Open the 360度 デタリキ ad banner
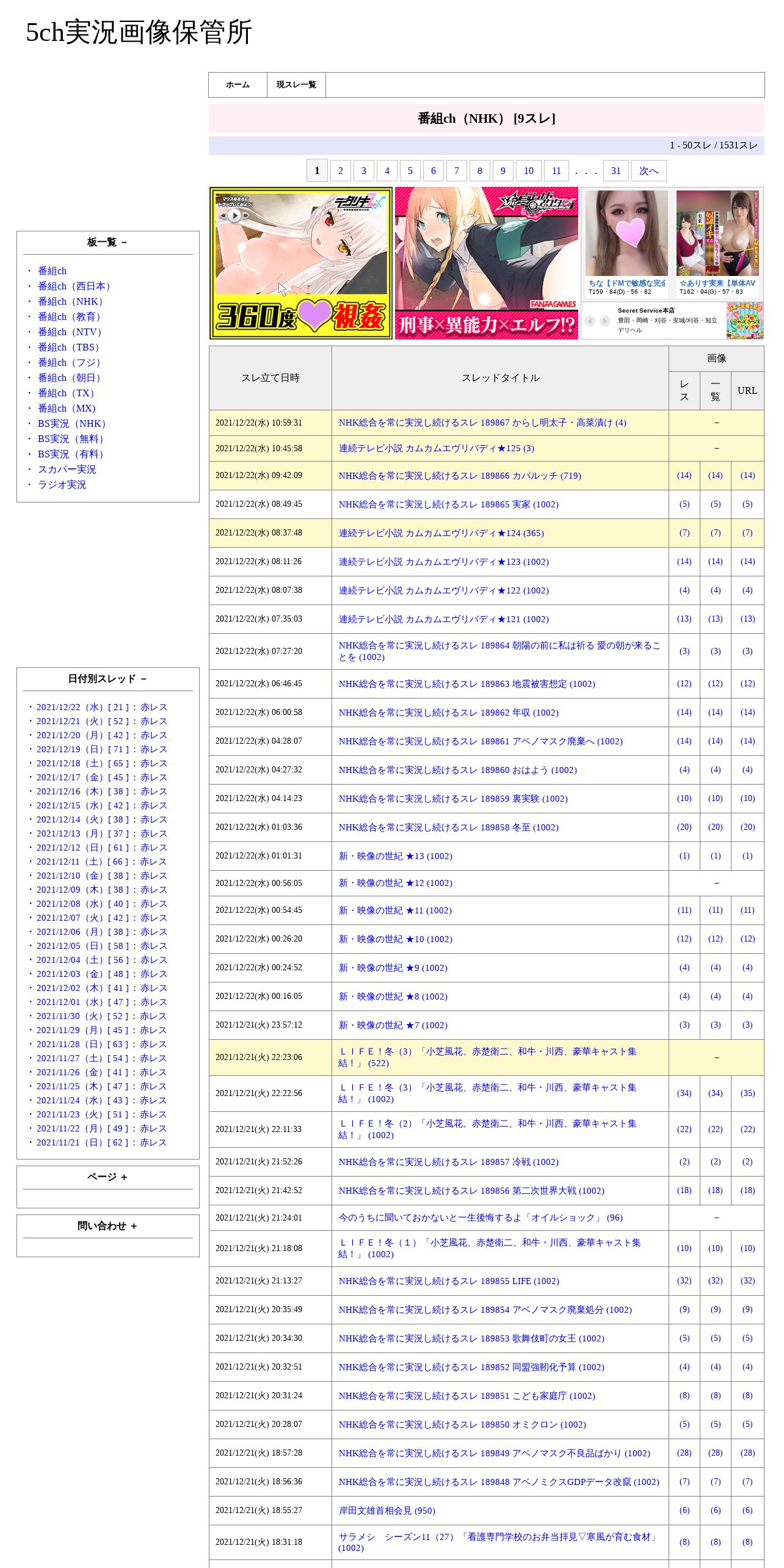The width and height of the screenshot is (784, 1568). click(301, 263)
